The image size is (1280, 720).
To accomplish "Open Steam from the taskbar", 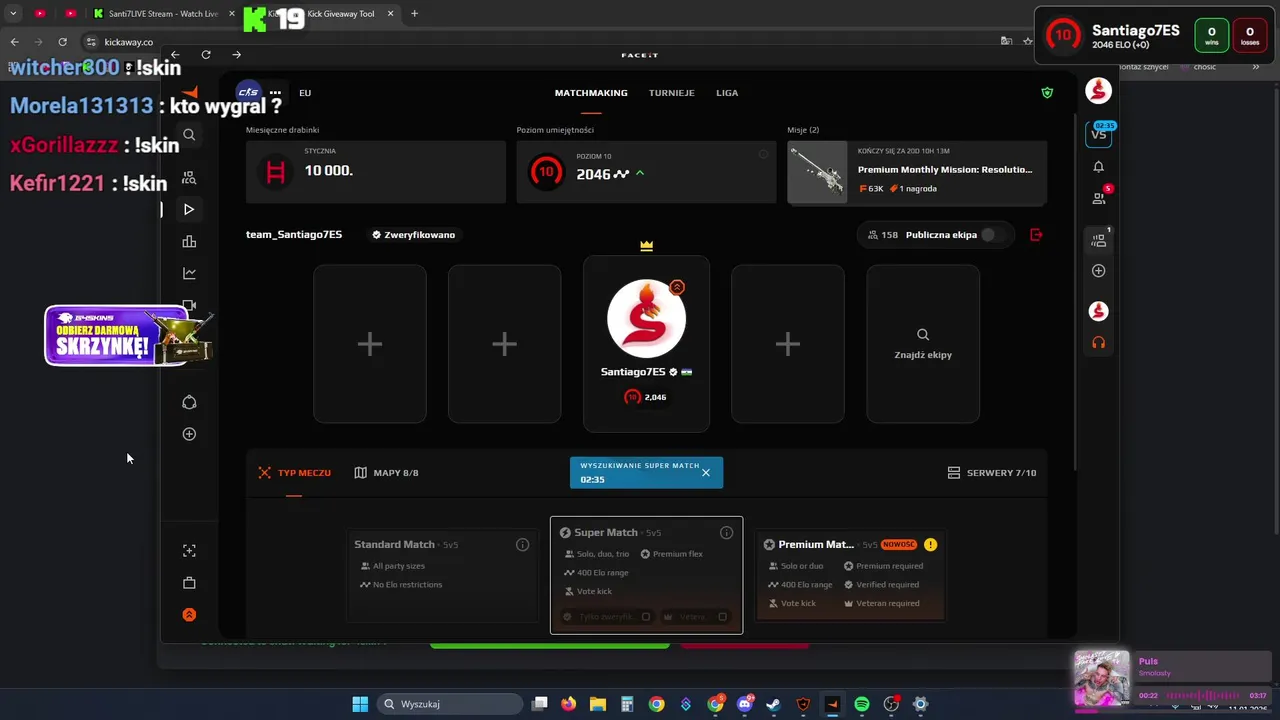I will click(x=773, y=704).
